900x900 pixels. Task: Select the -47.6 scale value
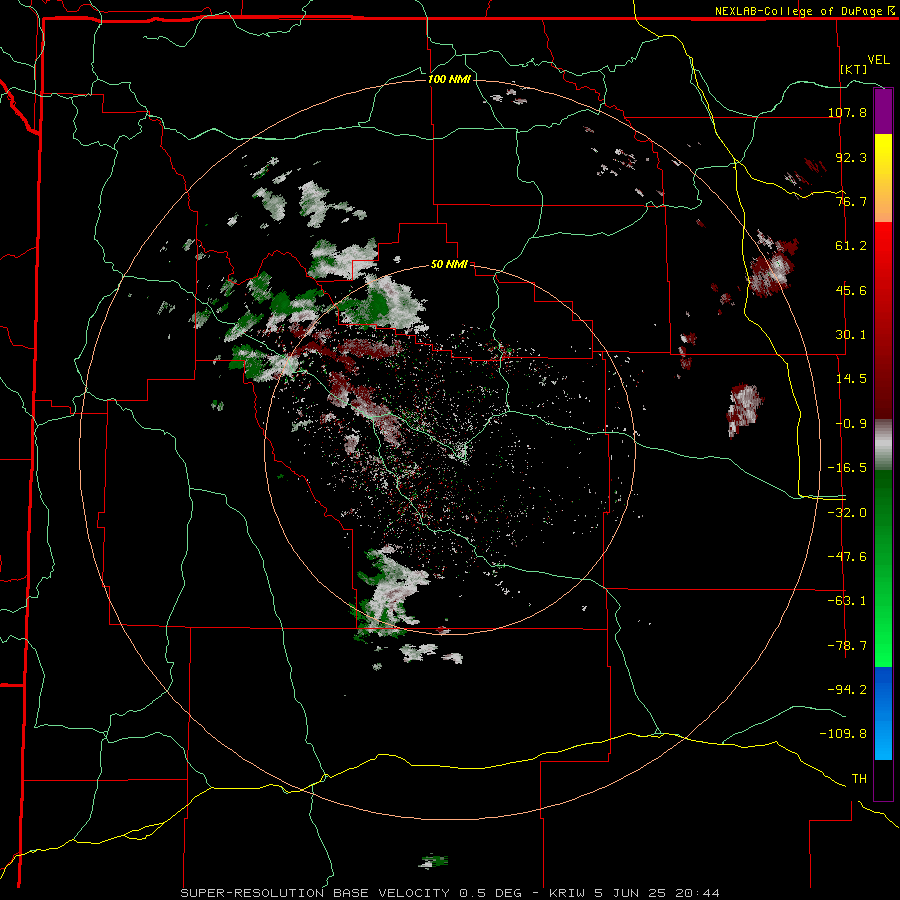[x=847, y=557]
